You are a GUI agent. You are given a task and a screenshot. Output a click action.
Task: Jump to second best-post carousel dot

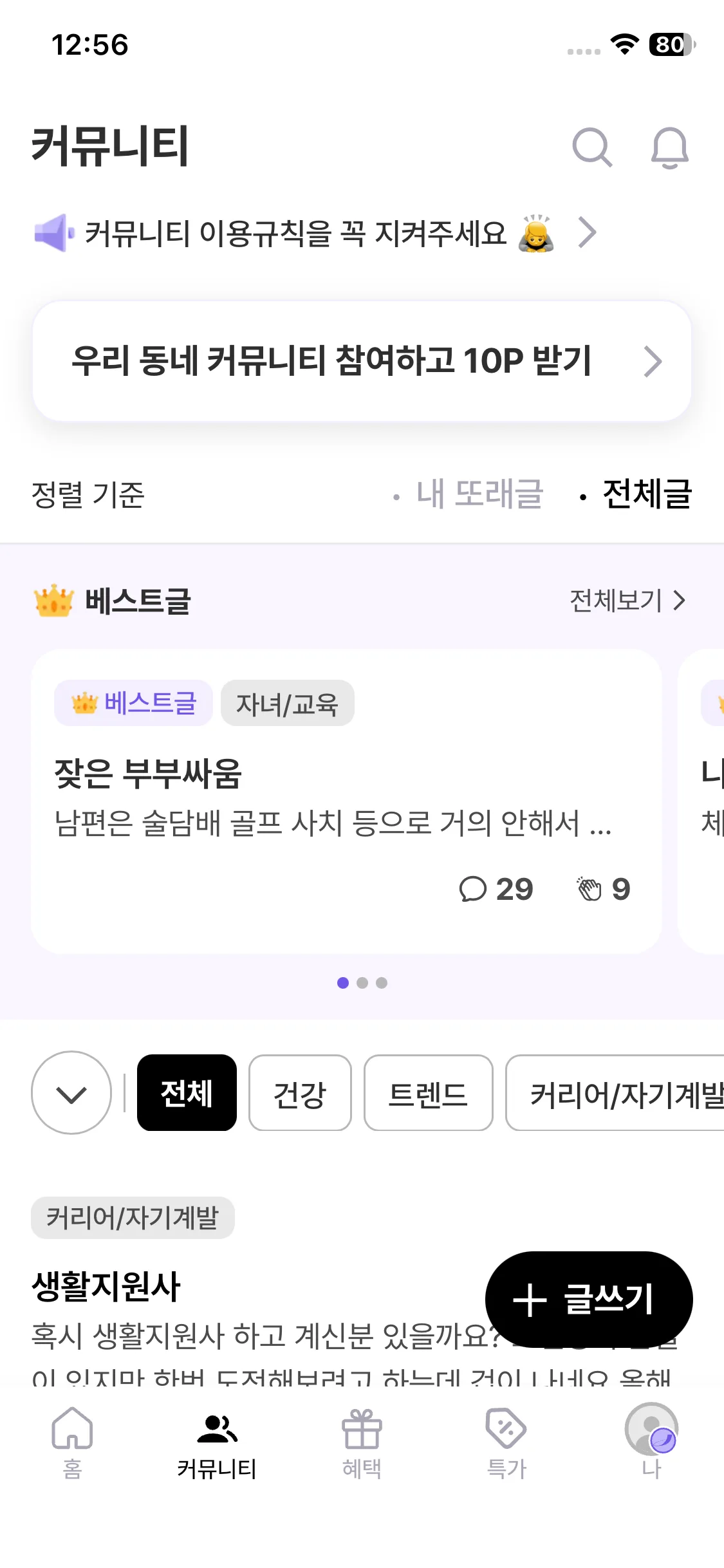[x=362, y=983]
